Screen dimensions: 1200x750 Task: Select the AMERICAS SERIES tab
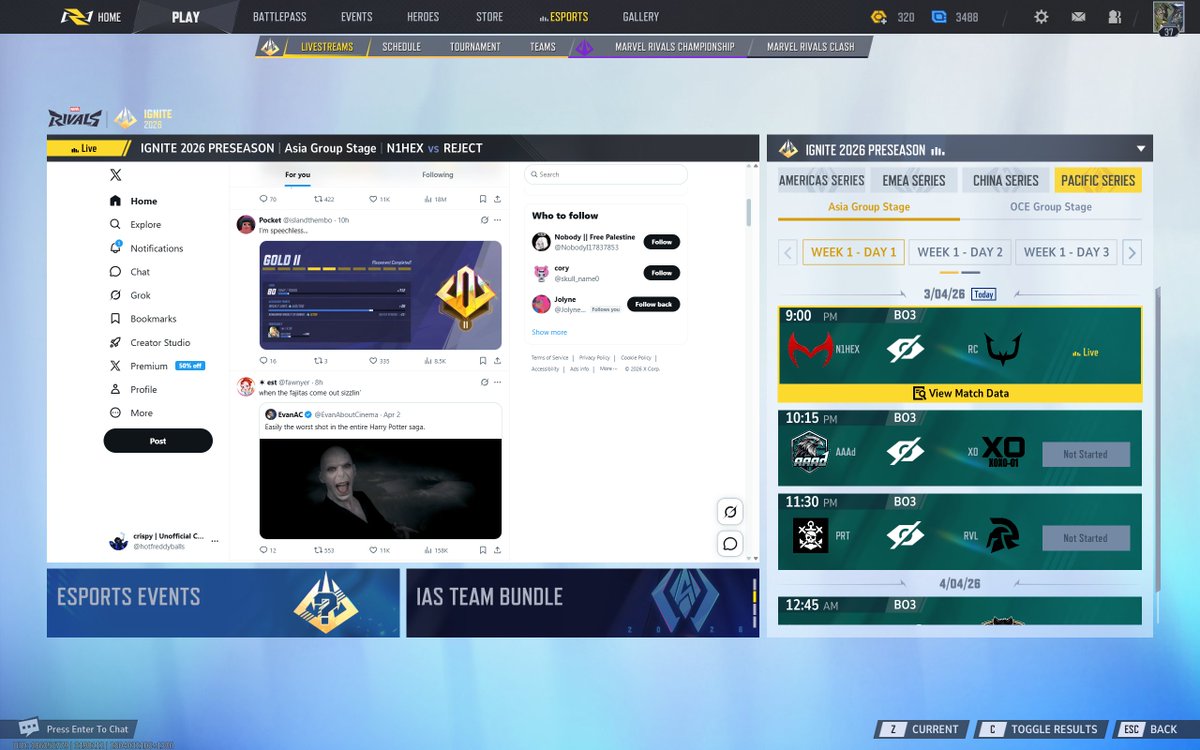(x=822, y=180)
